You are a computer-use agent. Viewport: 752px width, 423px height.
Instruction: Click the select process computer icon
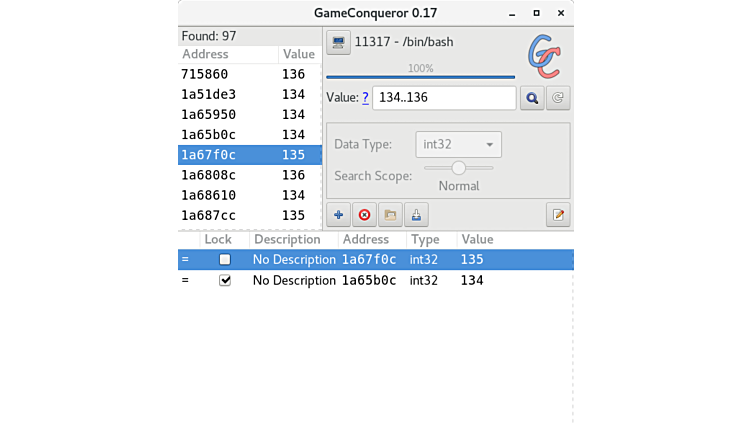coord(338,42)
